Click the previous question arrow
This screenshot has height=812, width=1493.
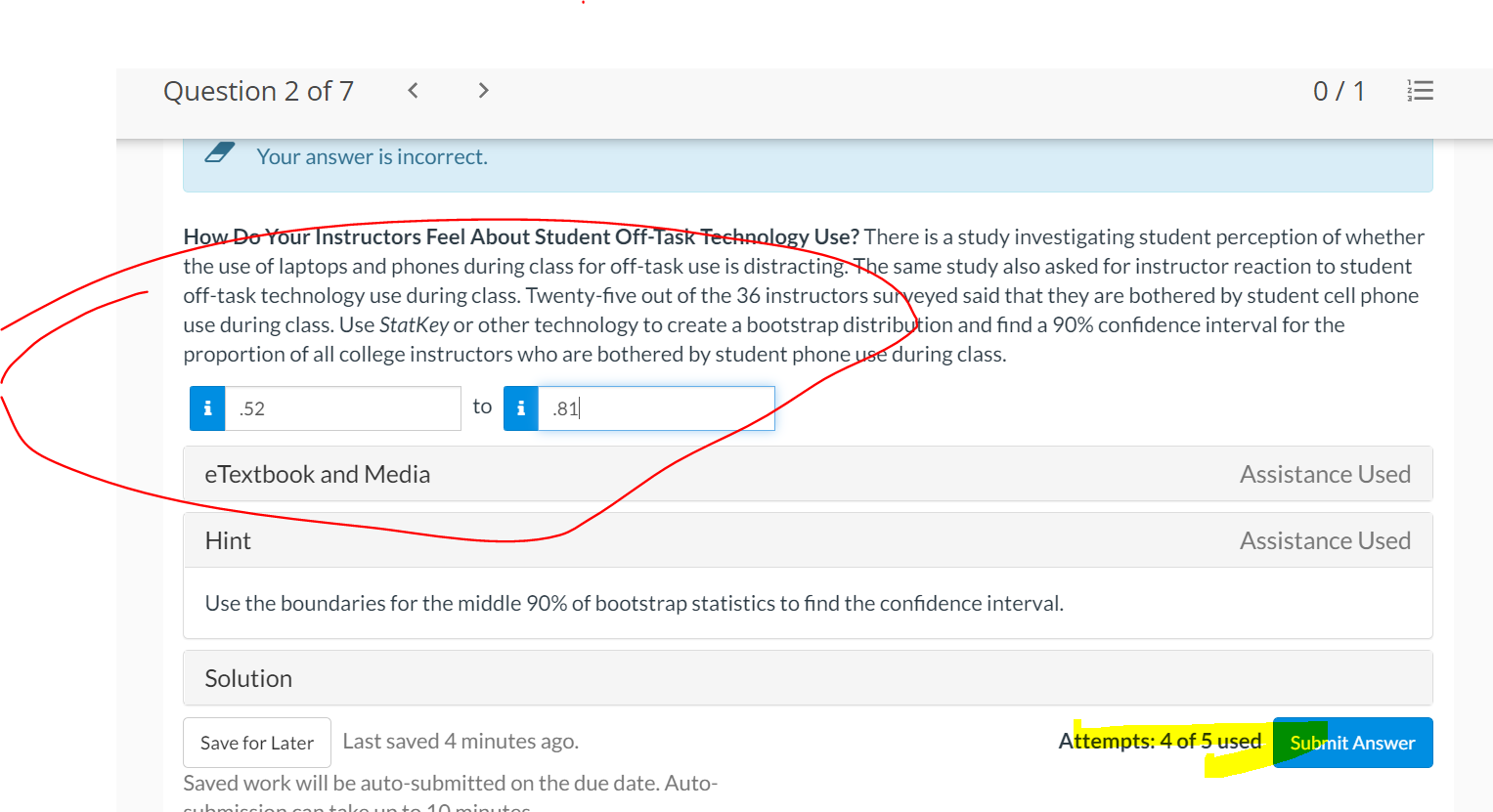pos(412,90)
